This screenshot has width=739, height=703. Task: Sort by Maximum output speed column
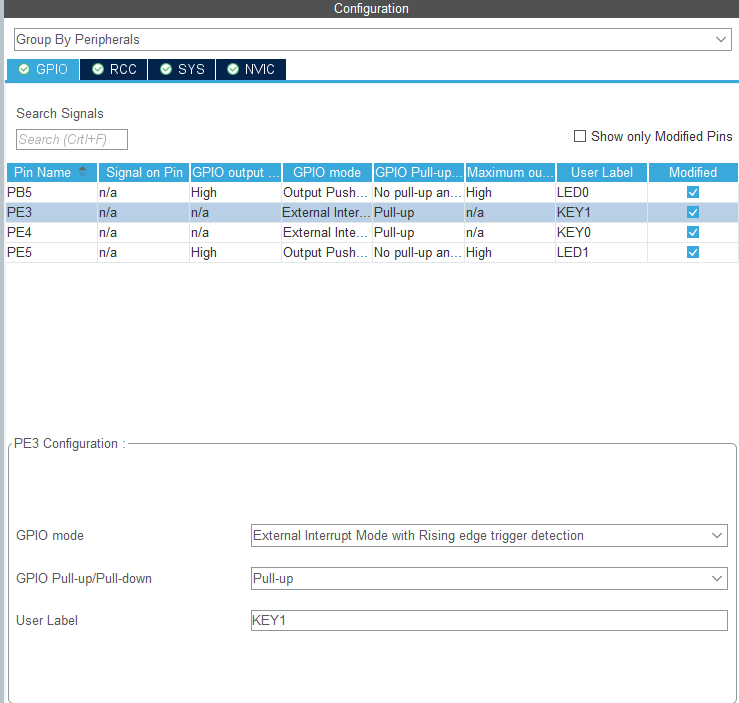[x=510, y=172]
